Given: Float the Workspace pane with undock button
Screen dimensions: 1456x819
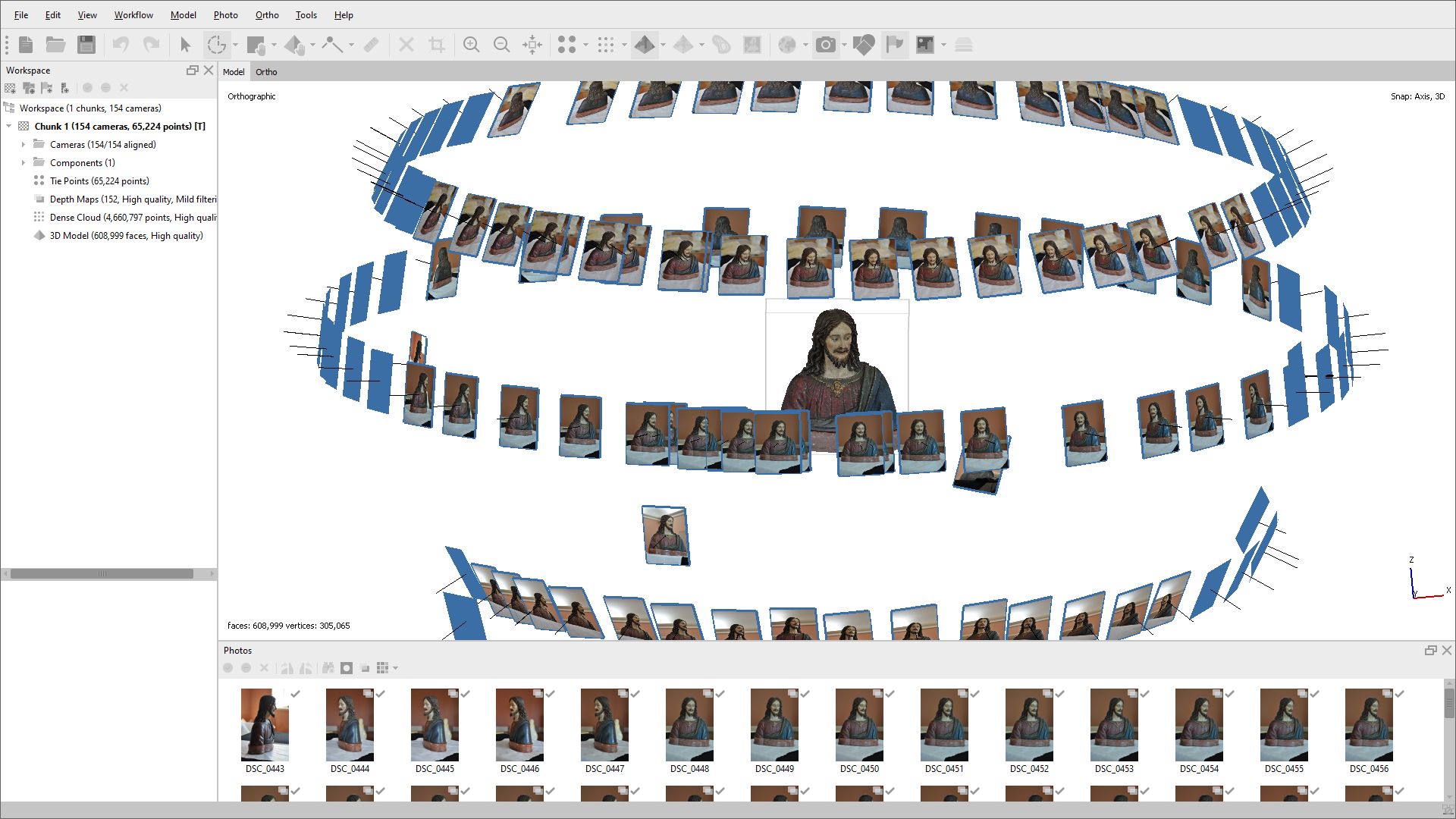Looking at the screenshot, I should pyautogui.click(x=192, y=70).
